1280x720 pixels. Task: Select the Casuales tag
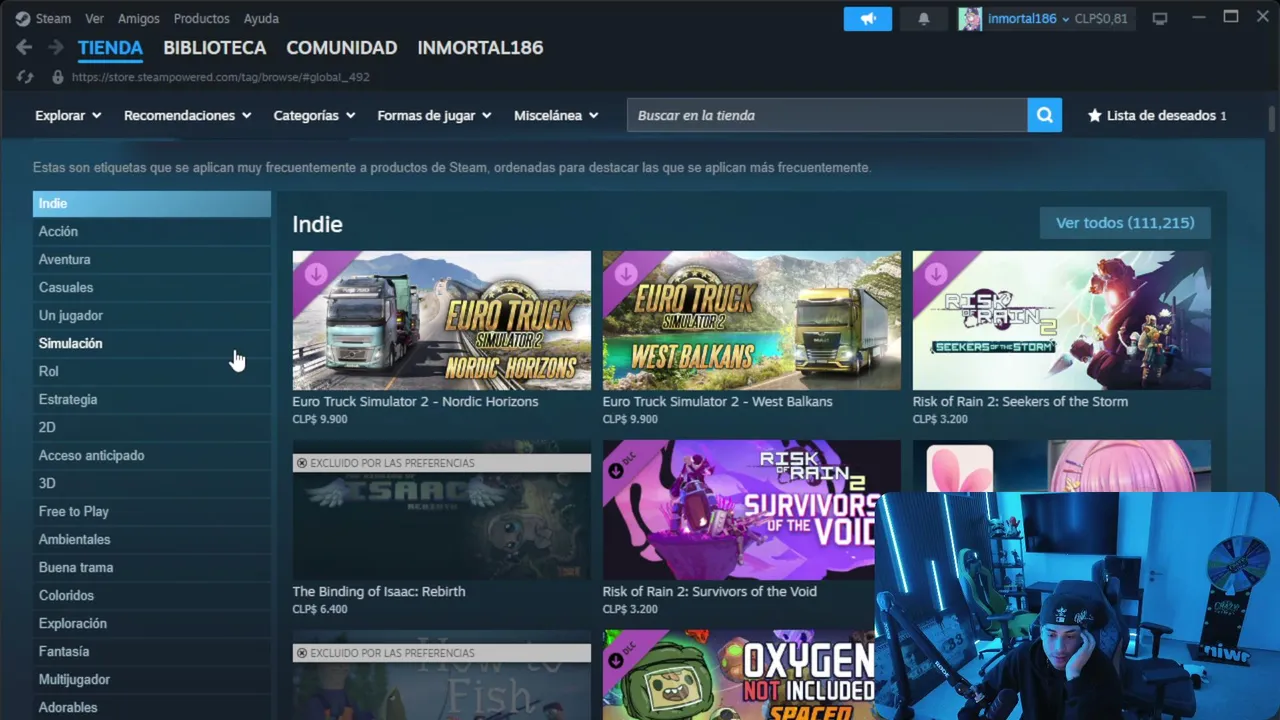coord(152,287)
